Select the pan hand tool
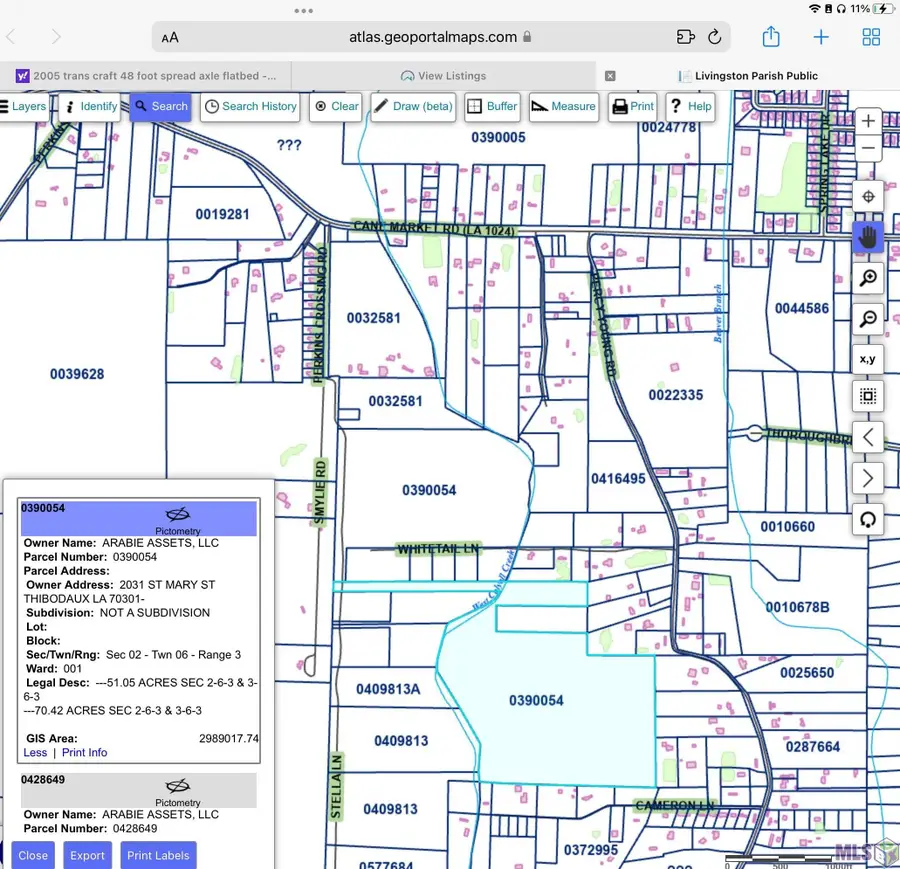Screen dimensions: 900x869 click(868, 237)
